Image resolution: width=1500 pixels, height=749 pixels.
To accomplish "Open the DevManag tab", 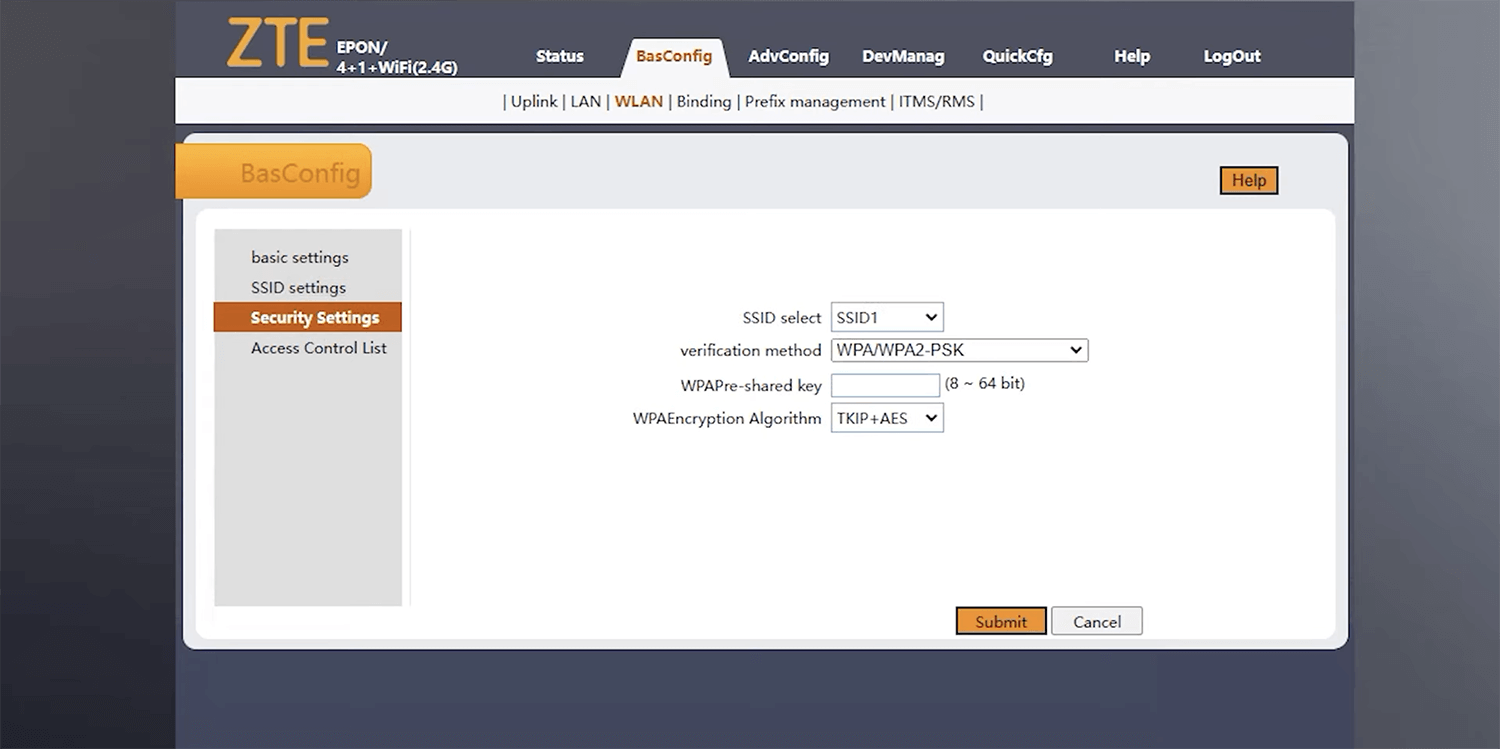I will coord(903,56).
